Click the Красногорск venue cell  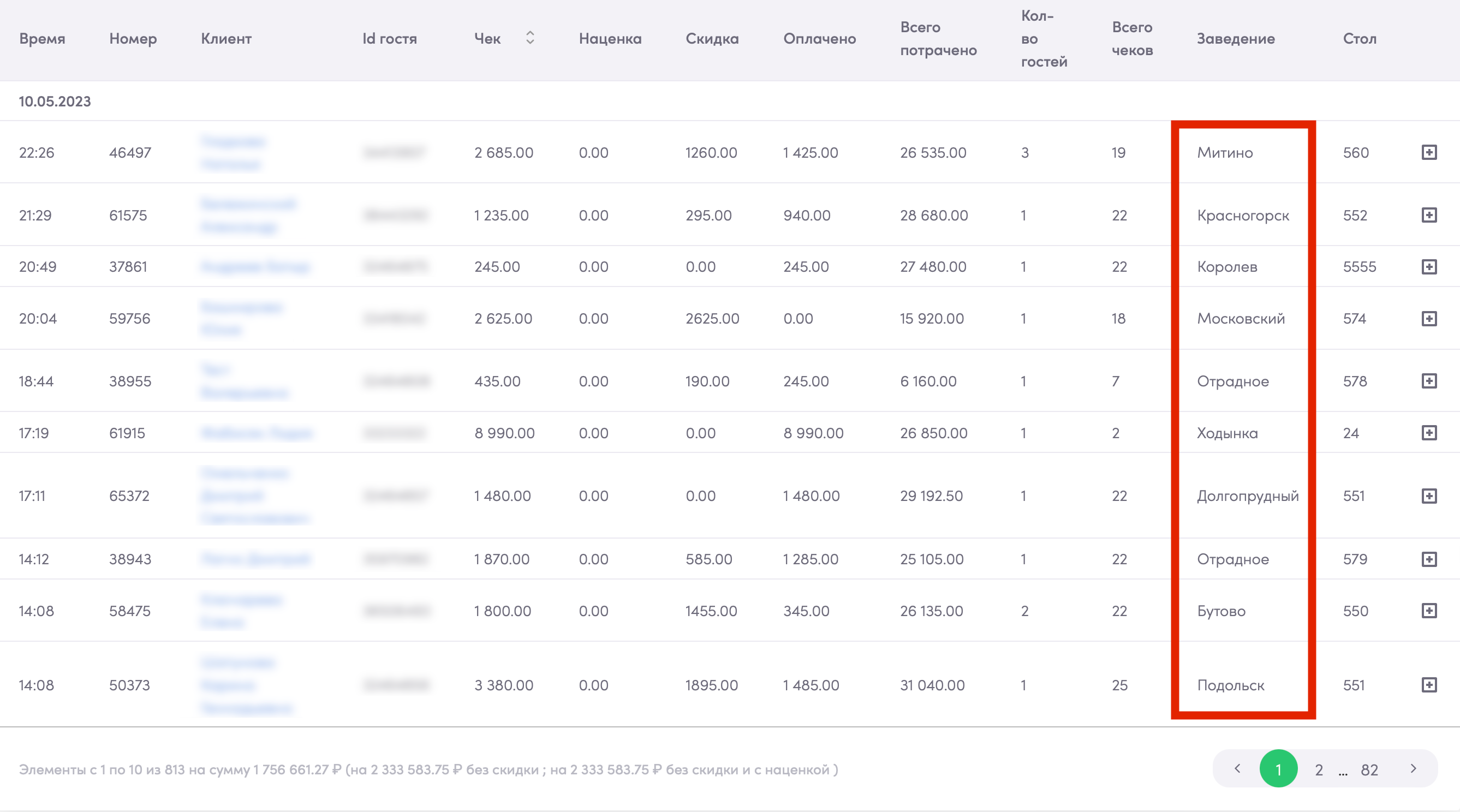(x=1243, y=216)
